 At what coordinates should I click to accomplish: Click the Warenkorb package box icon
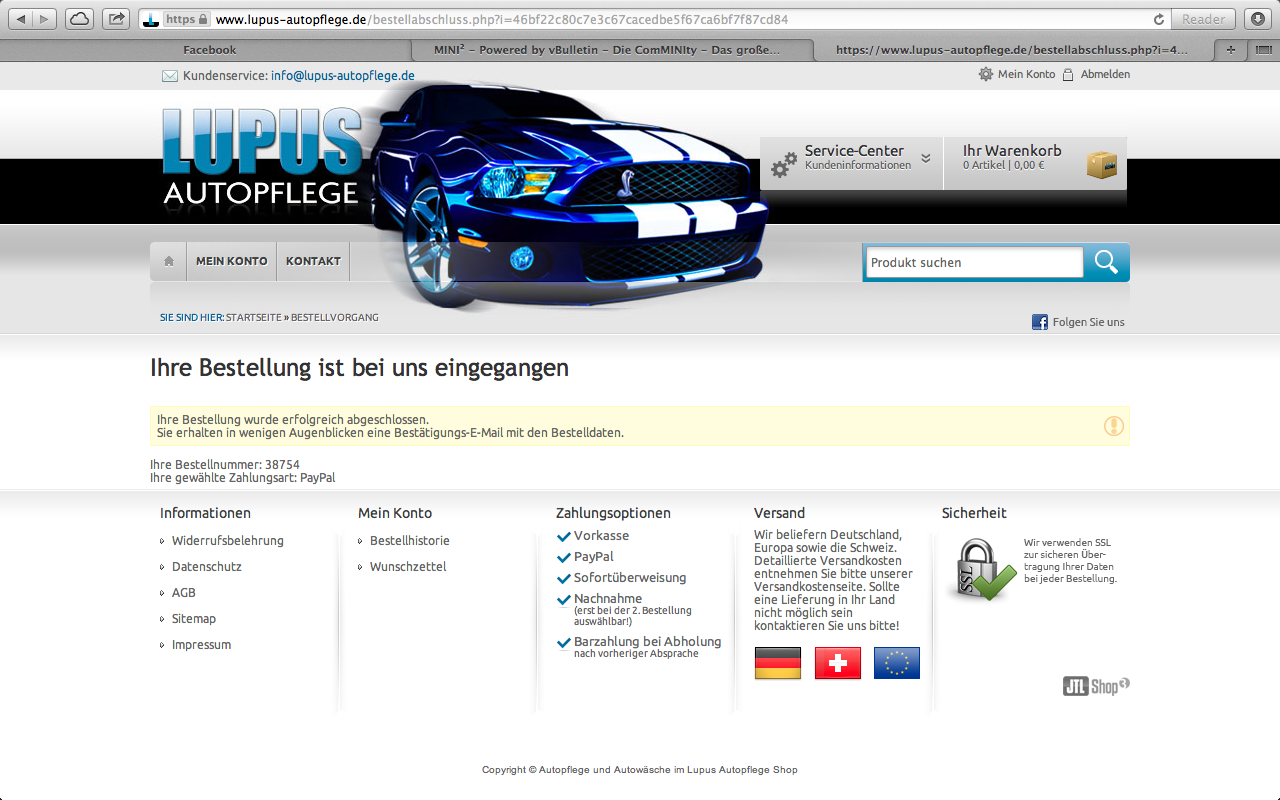click(1102, 165)
